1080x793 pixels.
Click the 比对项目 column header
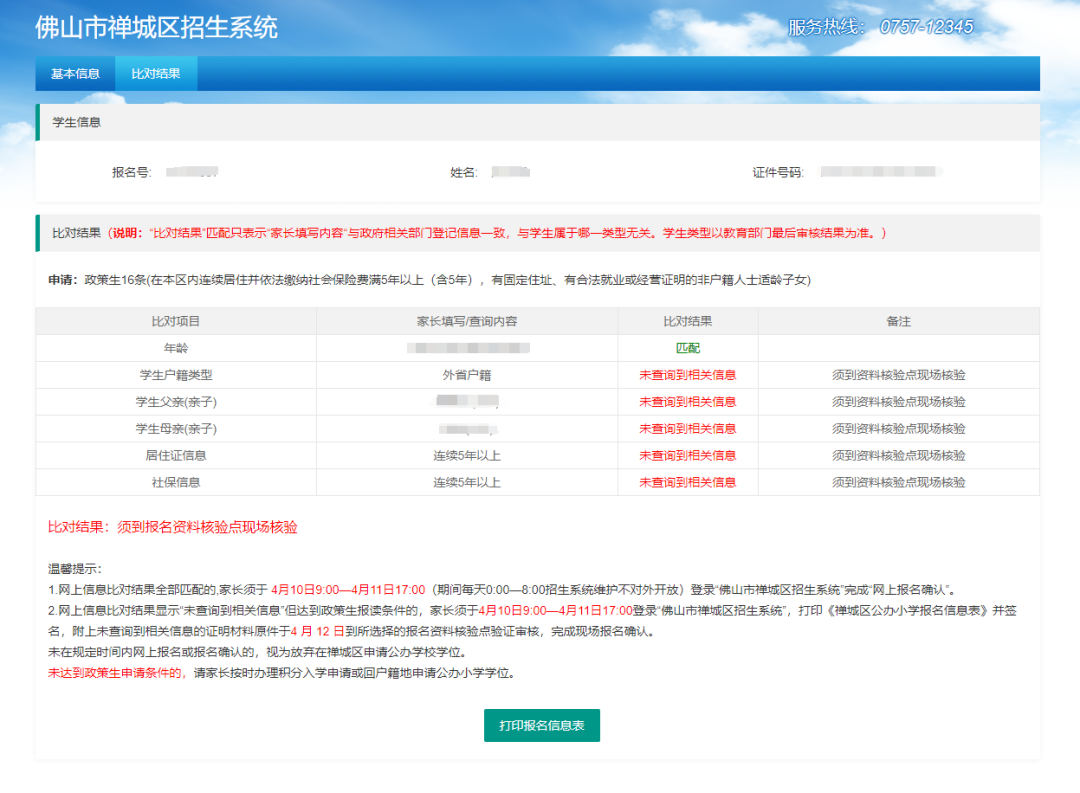pyautogui.click(x=176, y=321)
